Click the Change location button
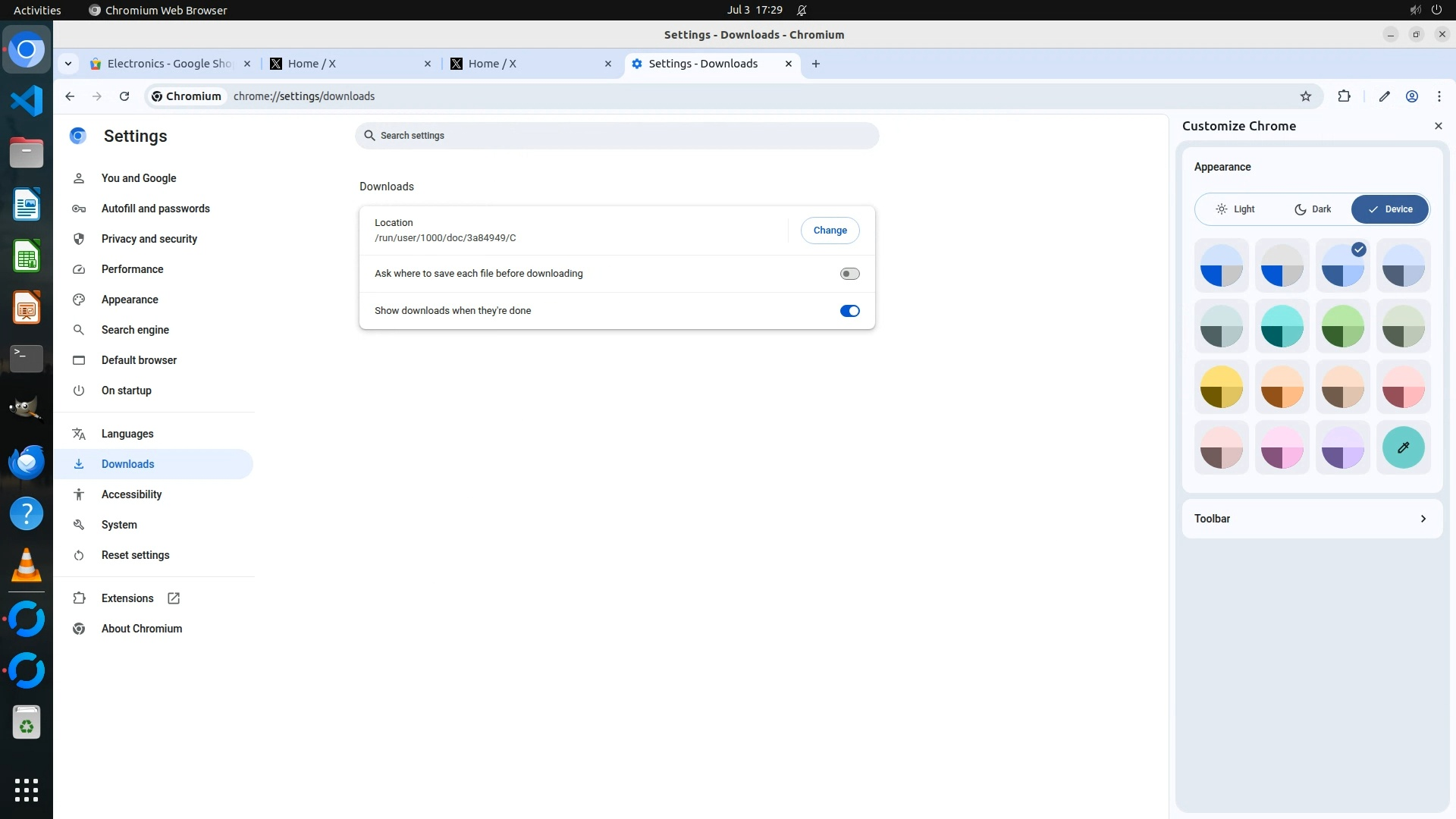1456x819 pixels. (x=830, y=231)
